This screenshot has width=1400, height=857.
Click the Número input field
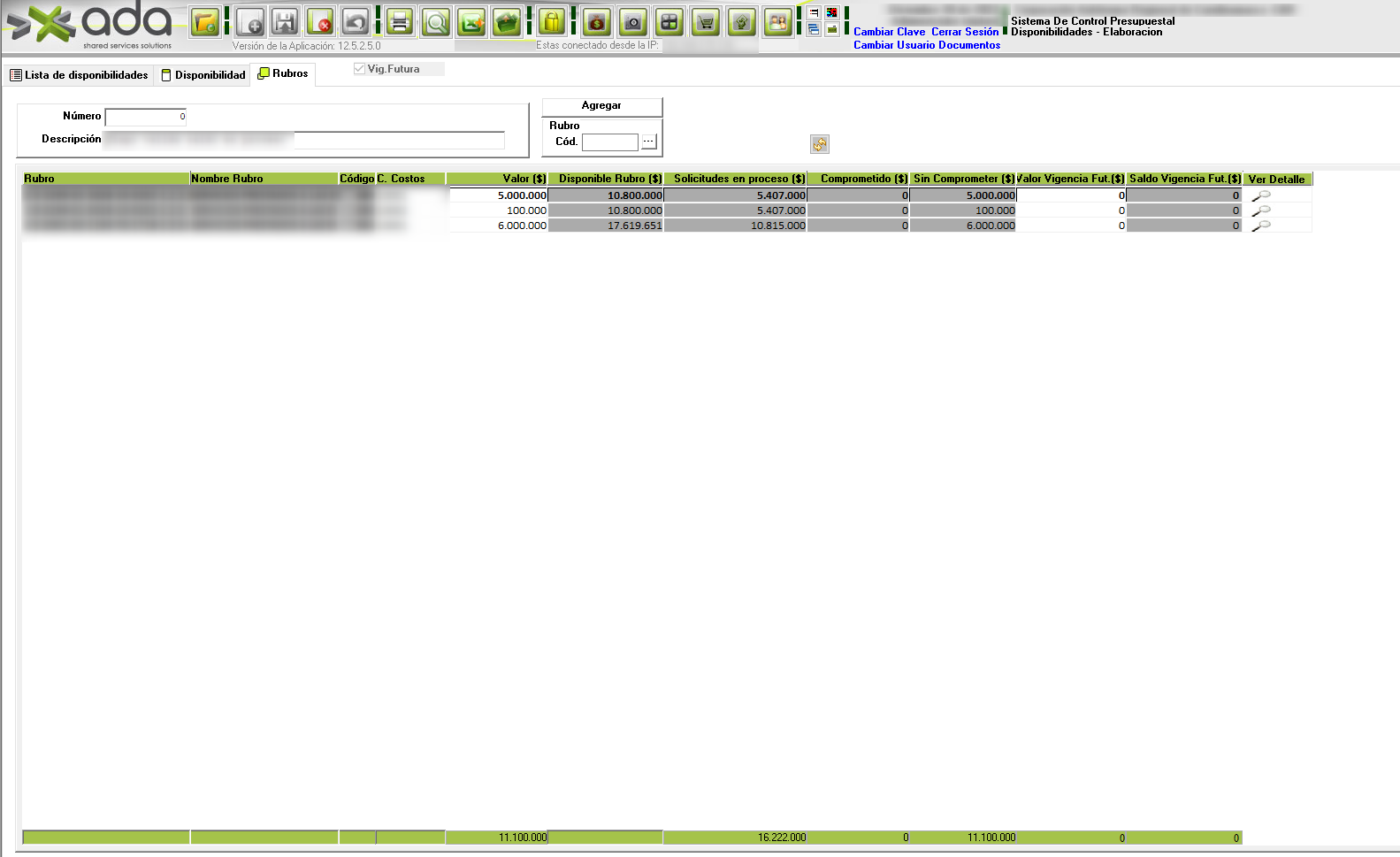coord(146,117)
